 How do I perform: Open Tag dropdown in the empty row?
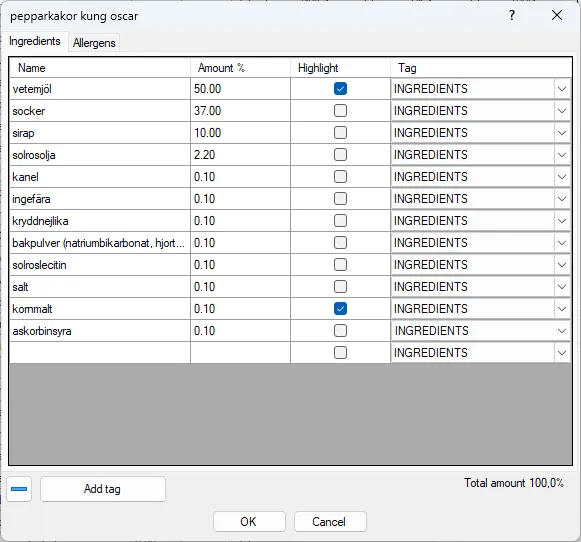tap(562, 353)
